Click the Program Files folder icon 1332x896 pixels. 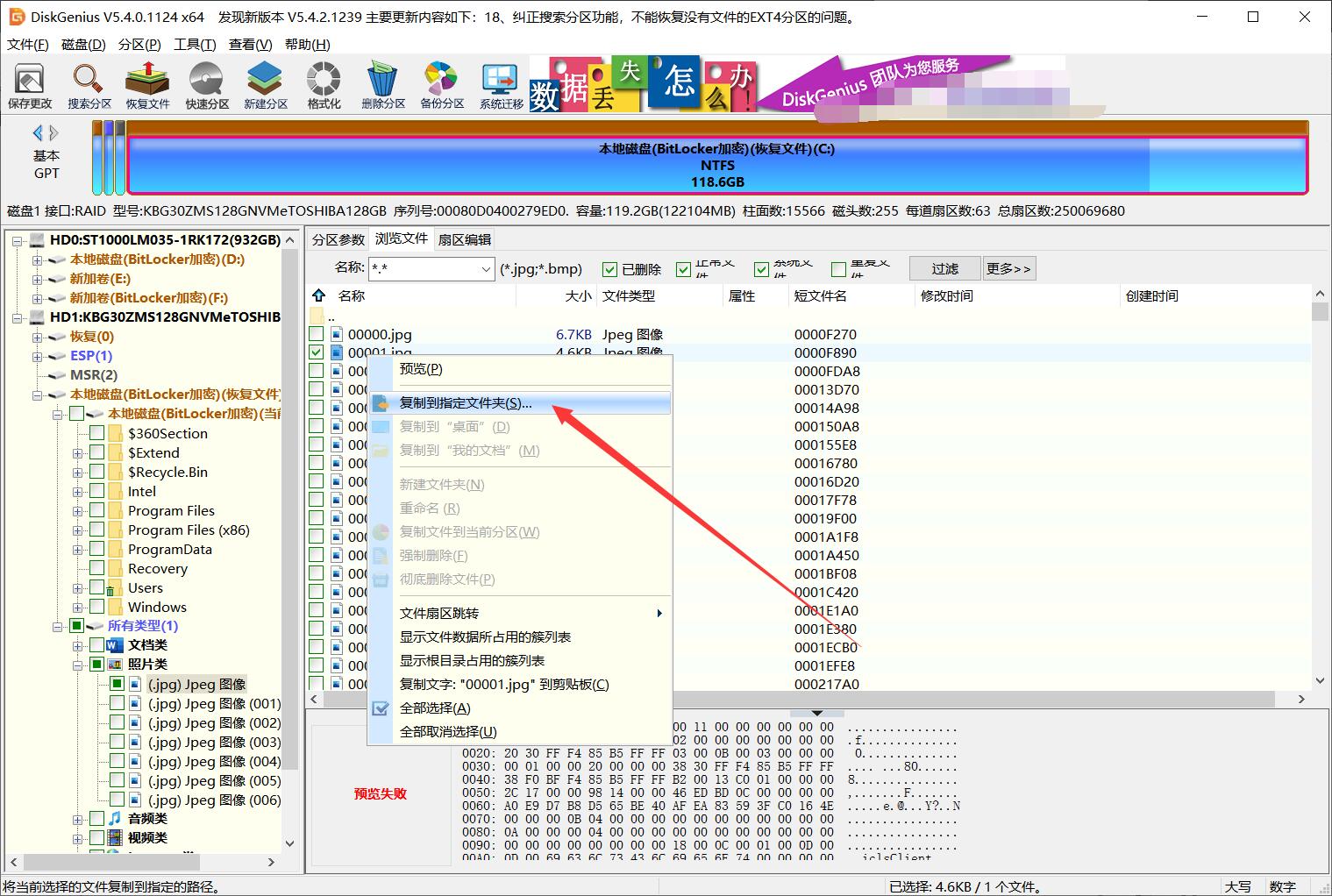[x=116, y=510]
